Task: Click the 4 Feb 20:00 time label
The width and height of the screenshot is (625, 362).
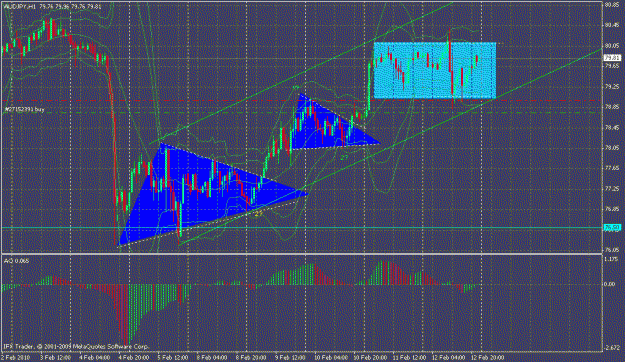Action: [x=134, y=357]
